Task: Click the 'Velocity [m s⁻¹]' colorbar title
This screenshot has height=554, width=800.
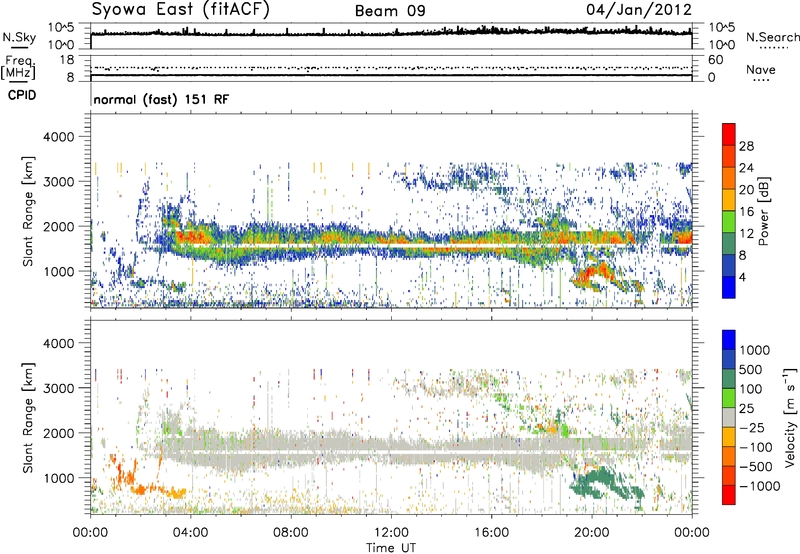Action: coord(790,417)
